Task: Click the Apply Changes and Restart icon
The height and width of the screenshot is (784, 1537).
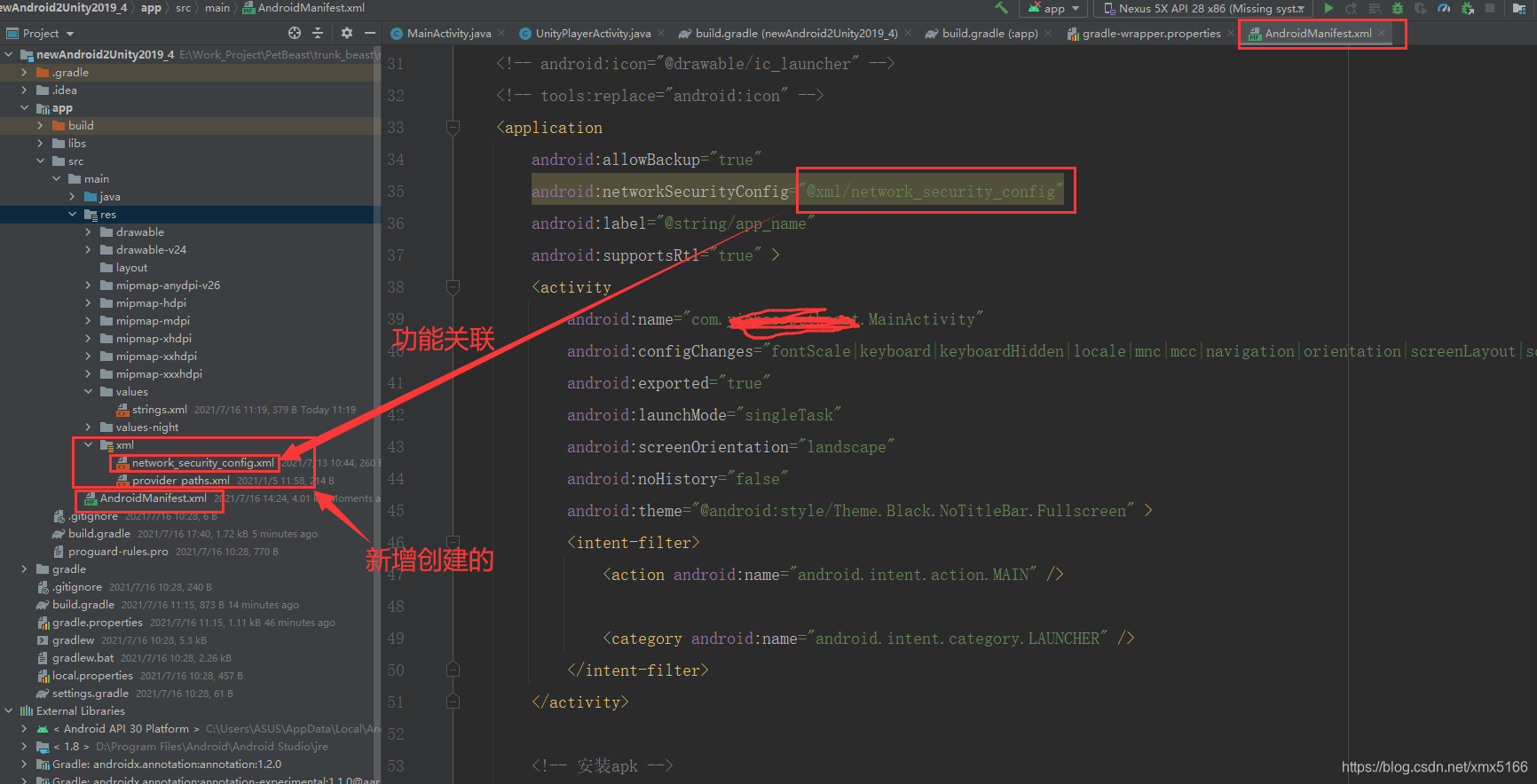Action: (x=1352, y=8)
